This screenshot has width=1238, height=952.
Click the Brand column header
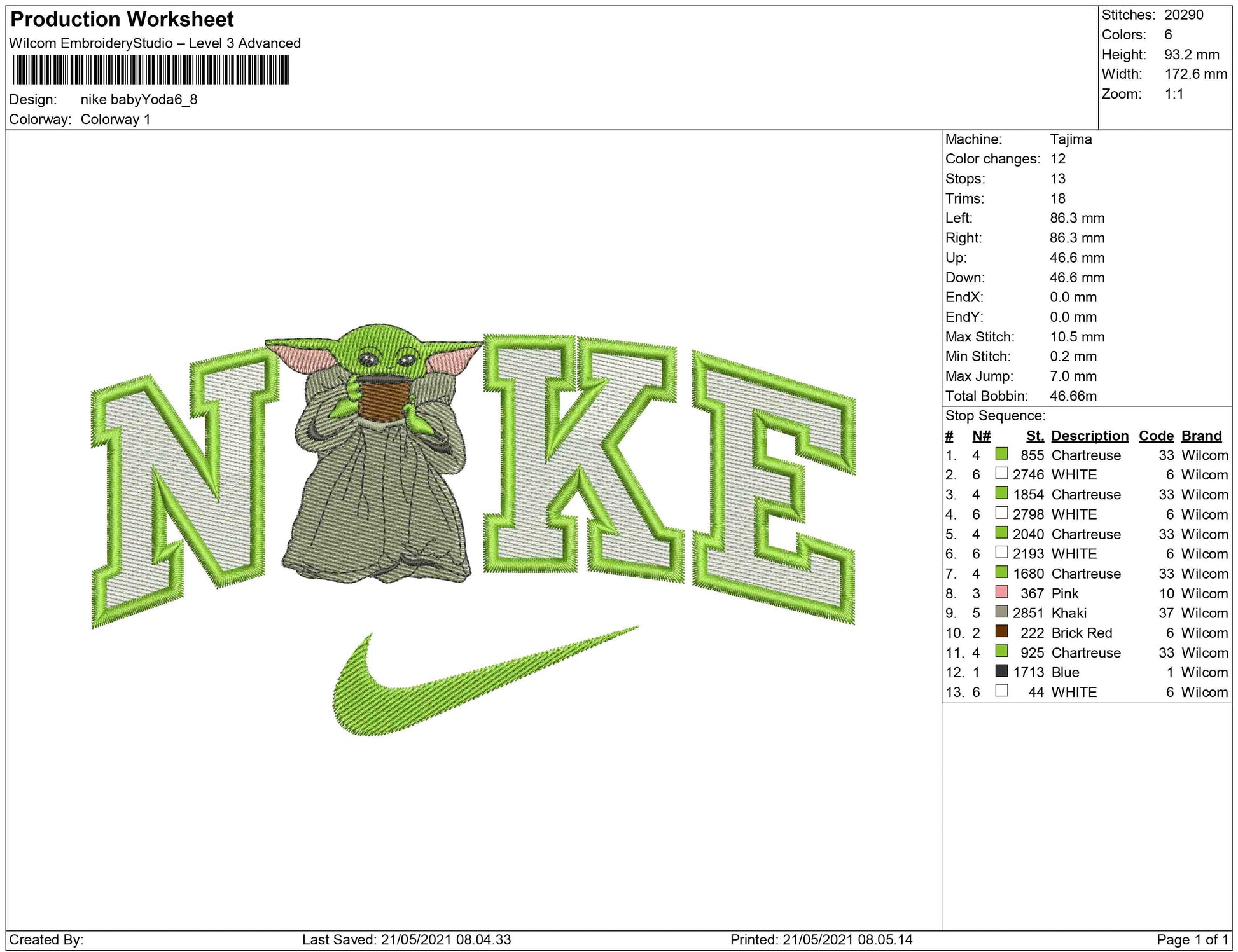[1201, 436]
